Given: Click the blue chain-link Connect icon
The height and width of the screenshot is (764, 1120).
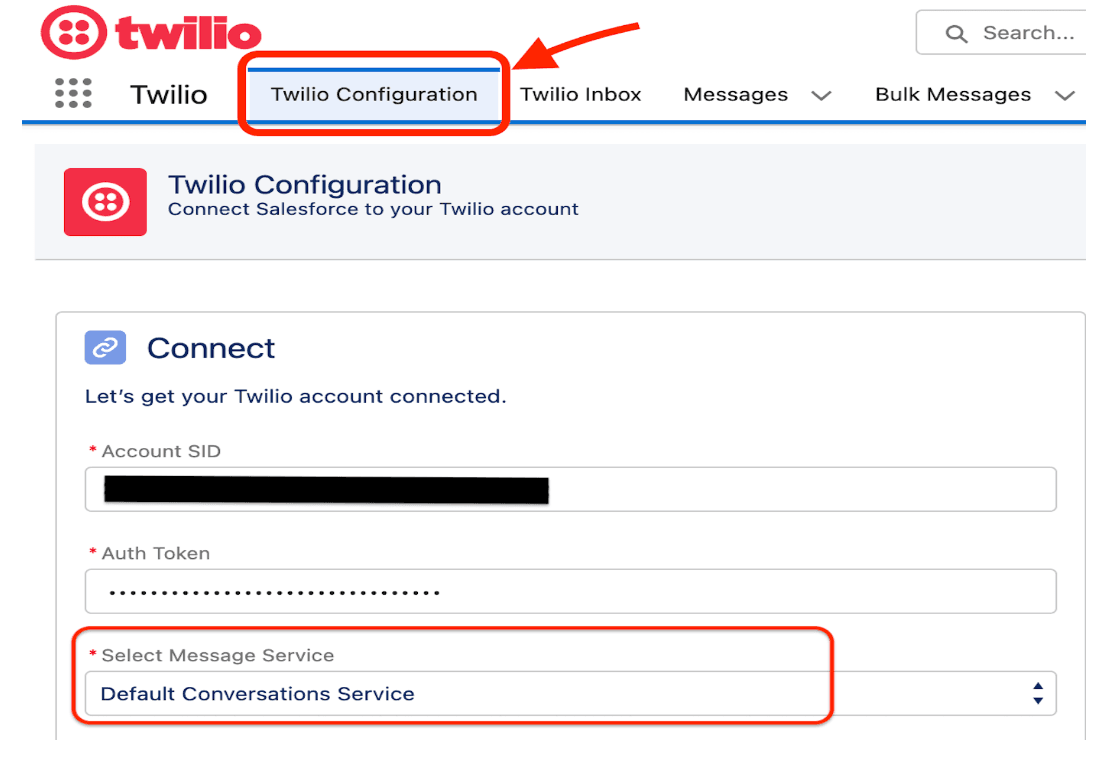Looking at the screenshot, I should coord(105,347).
